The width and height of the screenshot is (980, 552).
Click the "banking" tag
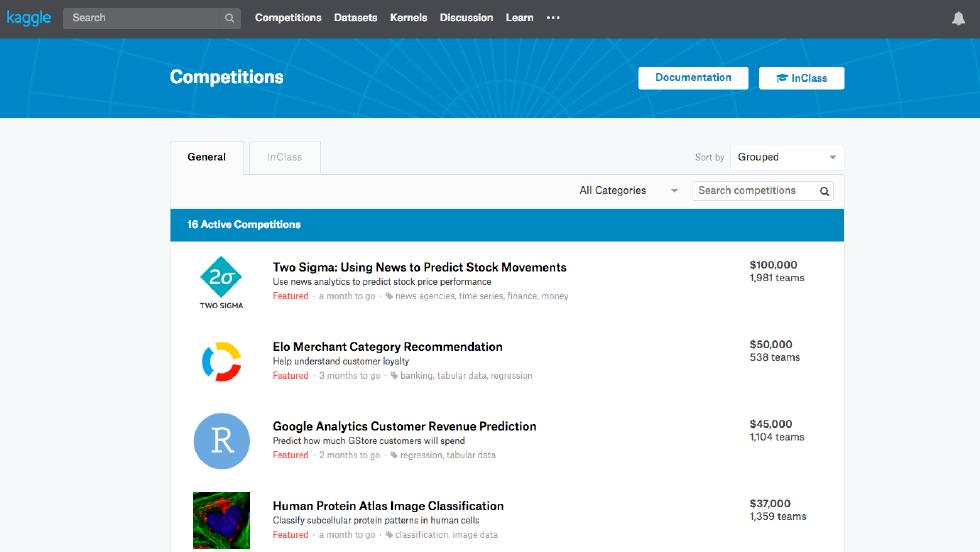pyautogui.click(x=416, y=375)
